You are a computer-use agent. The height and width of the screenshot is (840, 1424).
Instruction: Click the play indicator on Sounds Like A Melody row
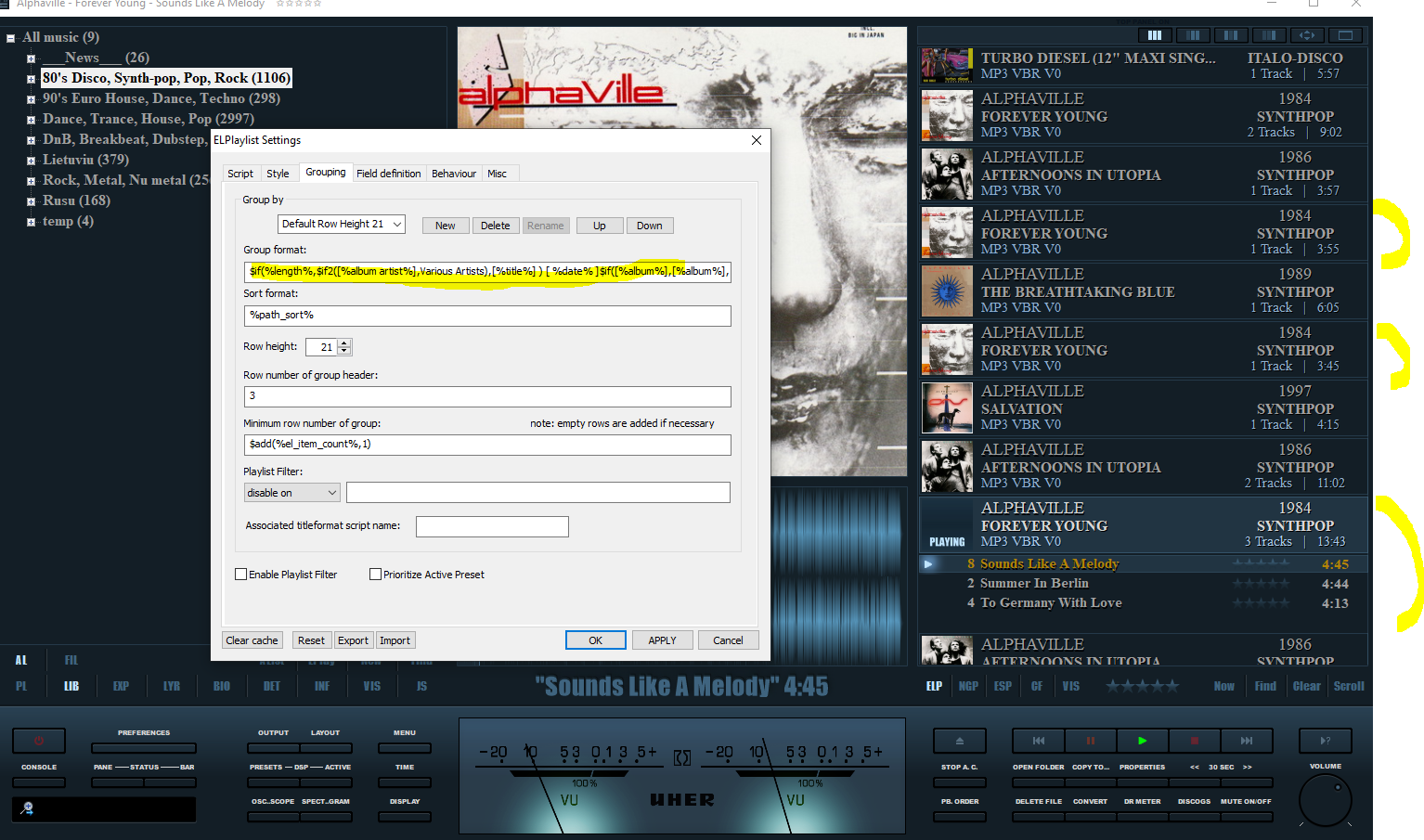point(928,563)
